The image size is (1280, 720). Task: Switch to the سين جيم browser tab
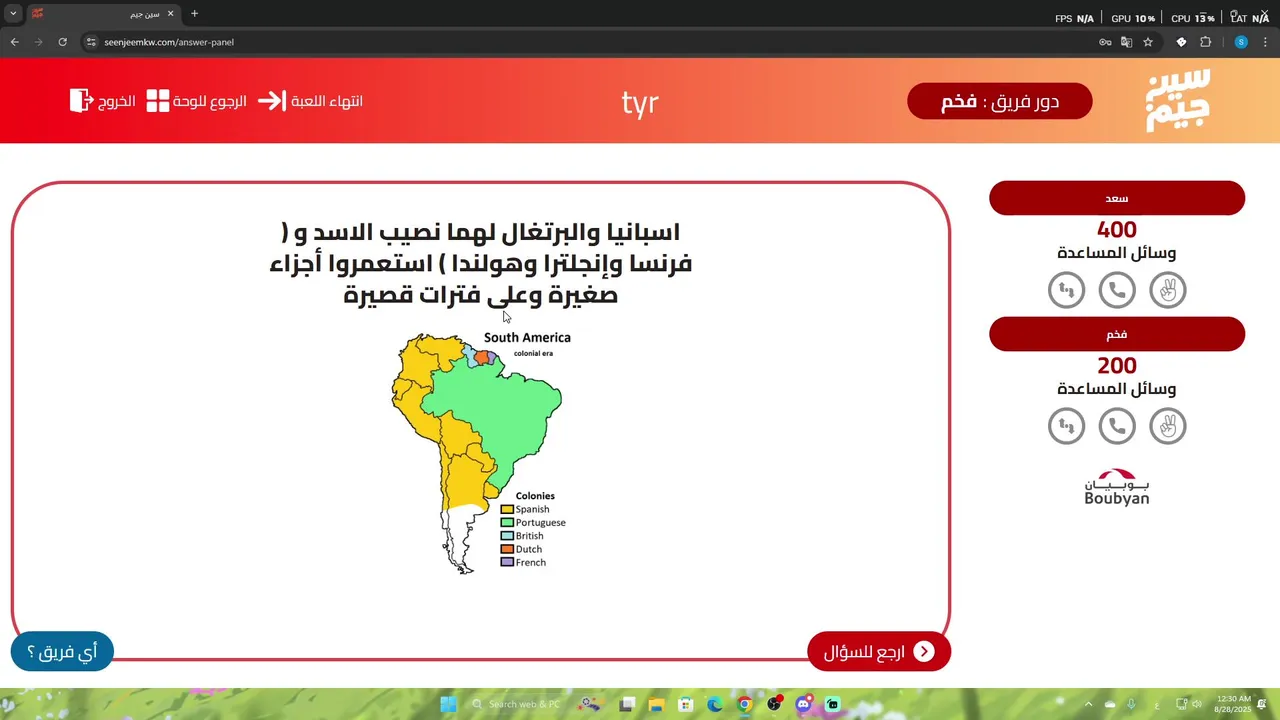coord(104,14)
